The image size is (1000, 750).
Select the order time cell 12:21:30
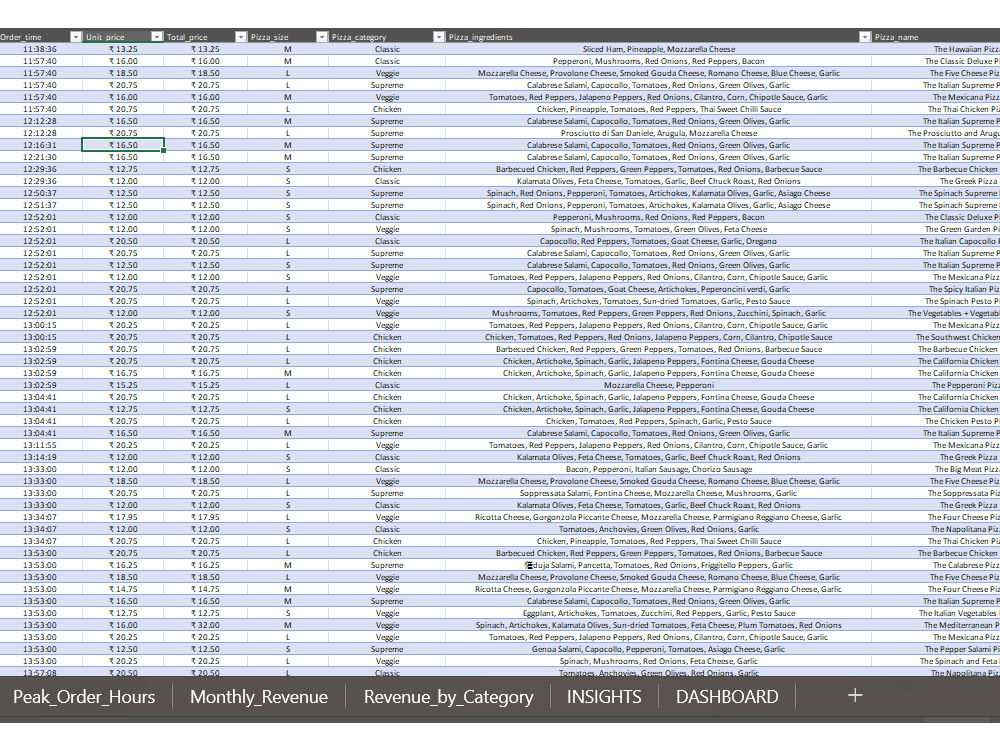pyautogui.click(x=40, y=157)
